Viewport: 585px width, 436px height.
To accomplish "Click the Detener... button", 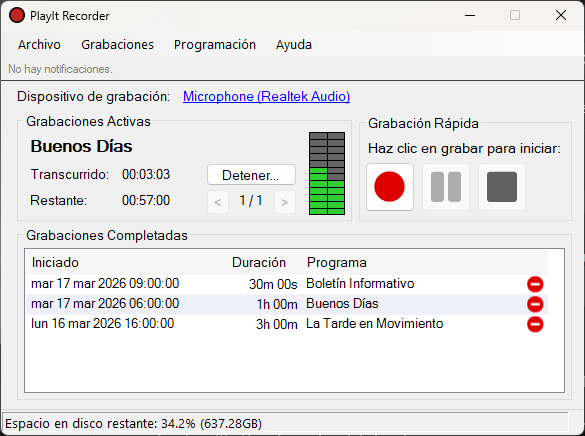I will coord(251,175).
